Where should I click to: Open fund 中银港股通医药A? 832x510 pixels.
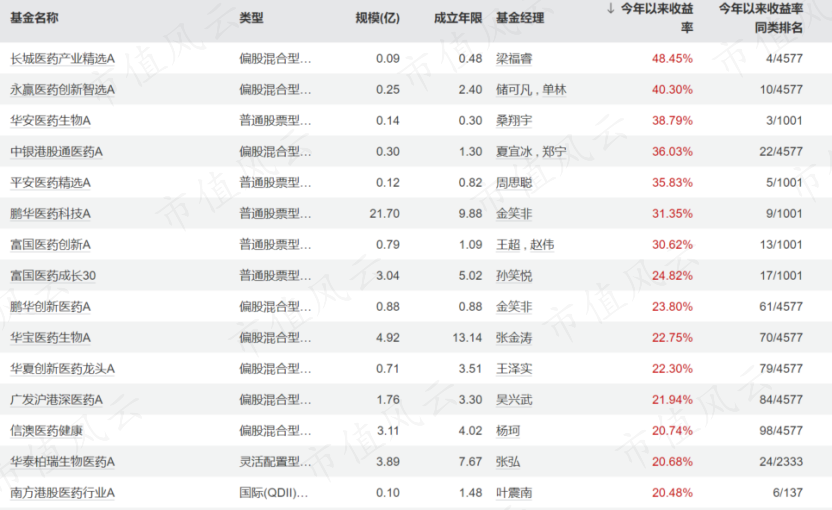56,151
